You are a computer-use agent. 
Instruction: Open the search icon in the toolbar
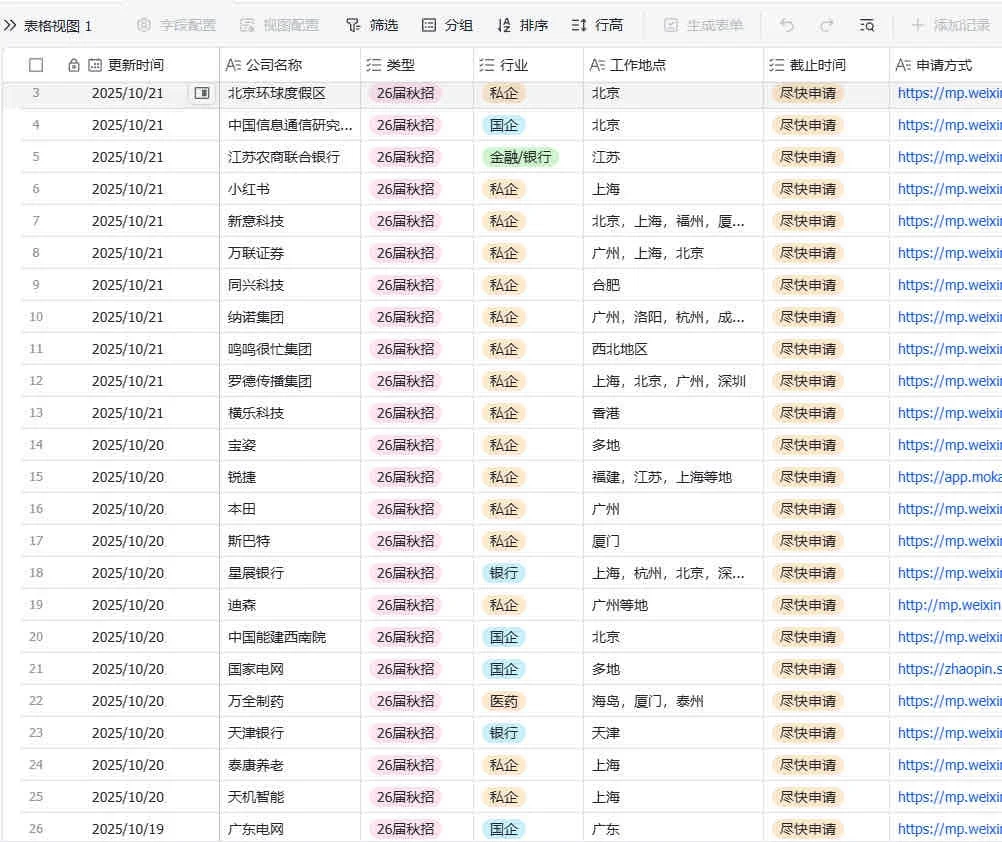point(866,25)
